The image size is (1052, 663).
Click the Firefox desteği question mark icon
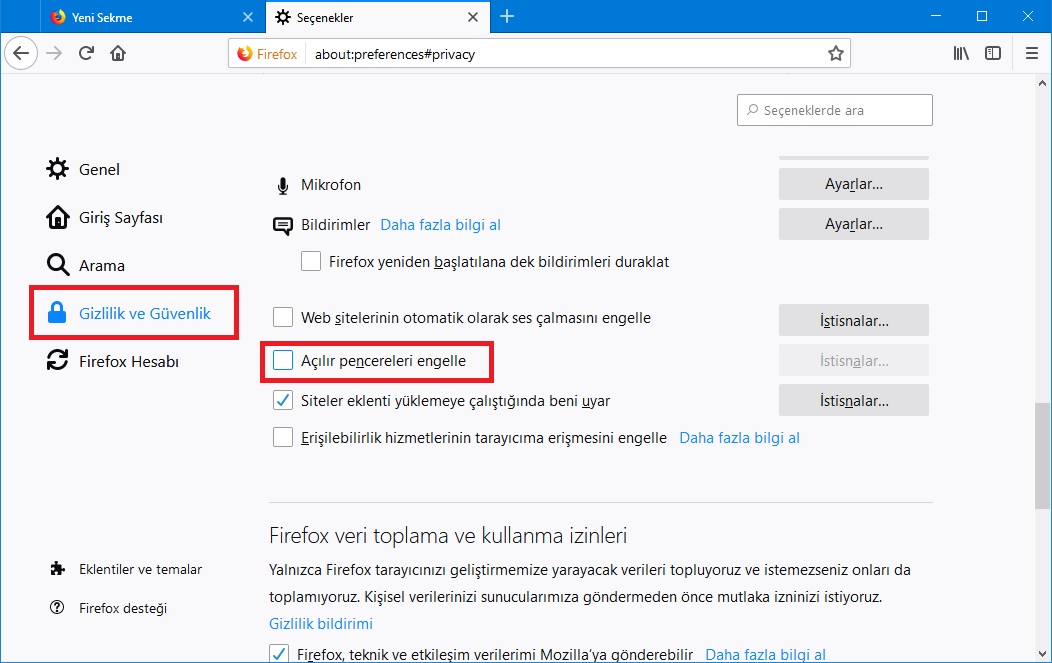tap(58, 608)
